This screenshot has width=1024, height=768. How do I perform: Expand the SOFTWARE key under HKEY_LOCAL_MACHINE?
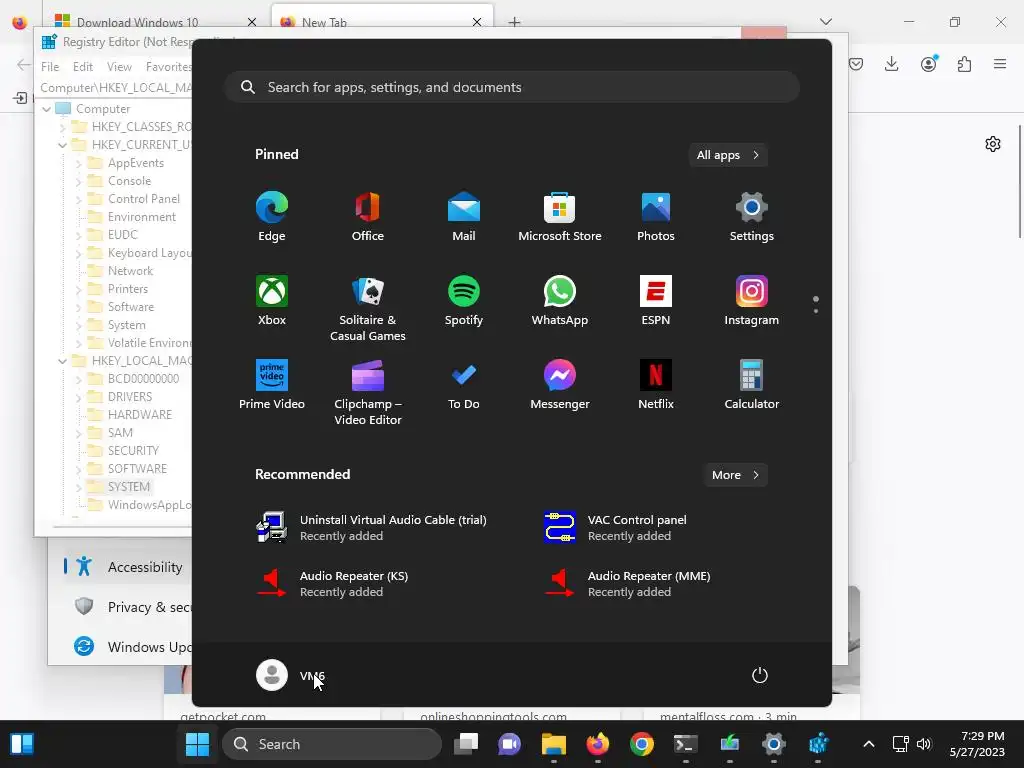[x=79, y=469]
